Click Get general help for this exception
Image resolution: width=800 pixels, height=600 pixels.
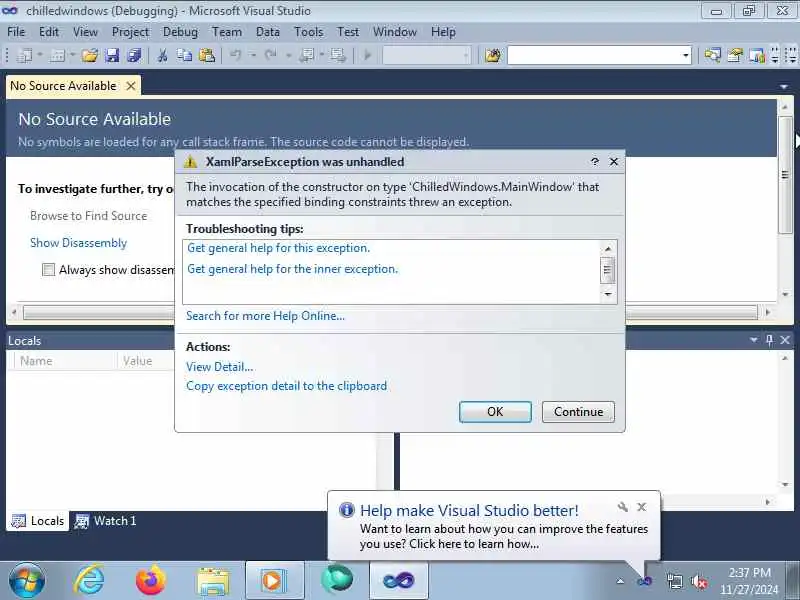(x=279, y=248)
